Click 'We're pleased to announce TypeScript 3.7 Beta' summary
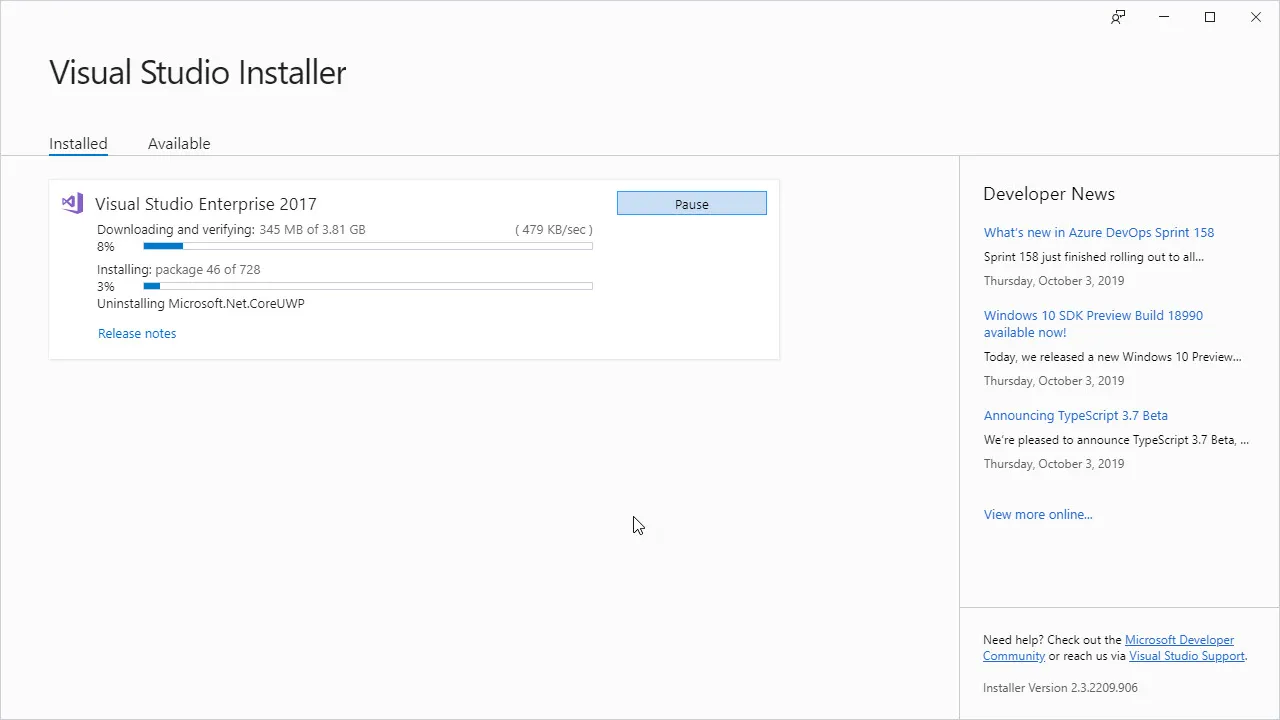Viewport: 1280px width, 720px height. click(x=1117, y=440)
